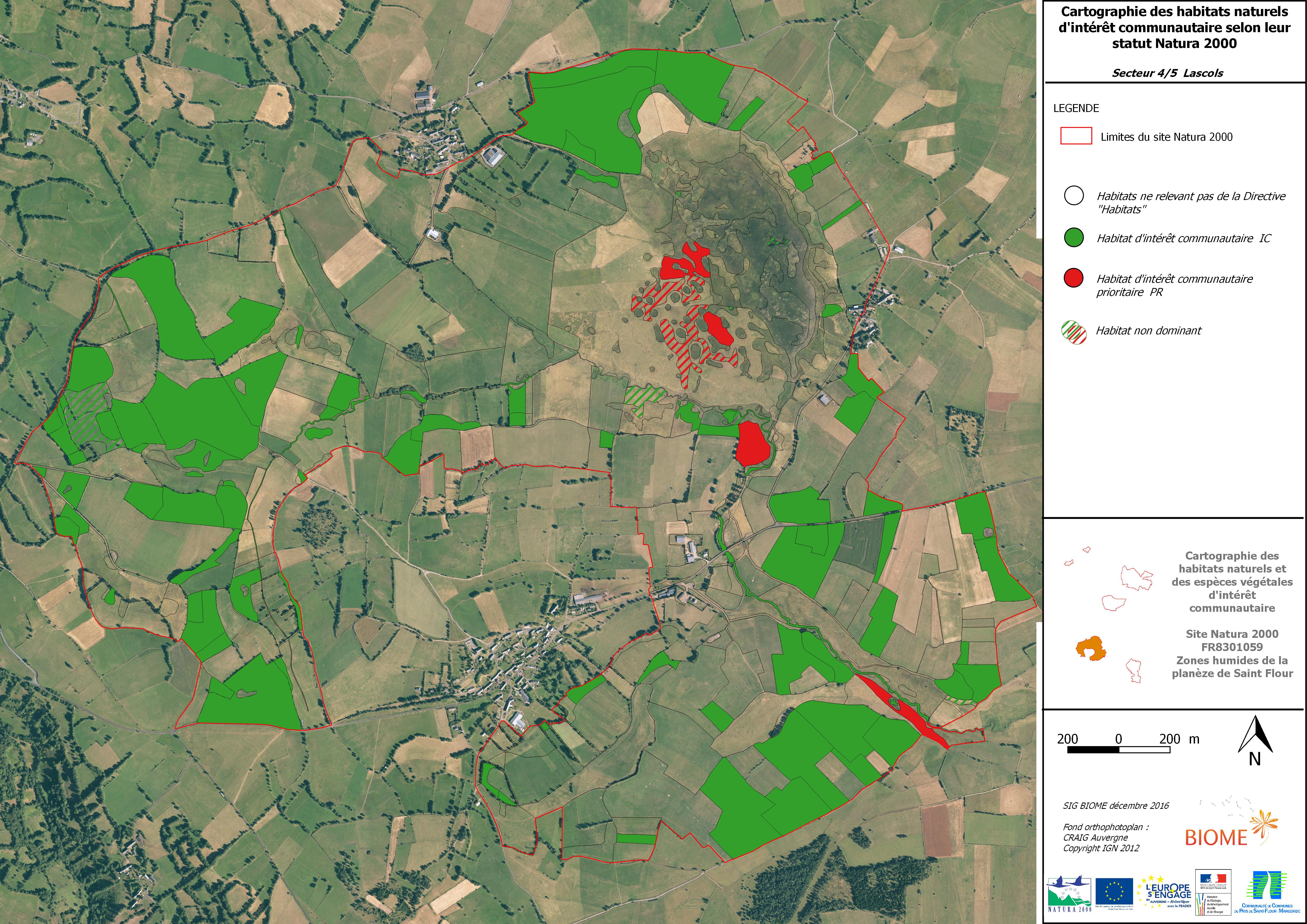Click the European Union flag logo
Viewport: 1307px width, 924px height.
tap(1115, 892)
